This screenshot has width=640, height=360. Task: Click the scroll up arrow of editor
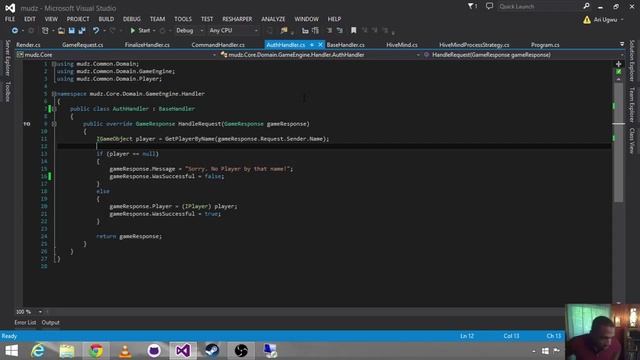pyautogui.click(x=618, y=80)
